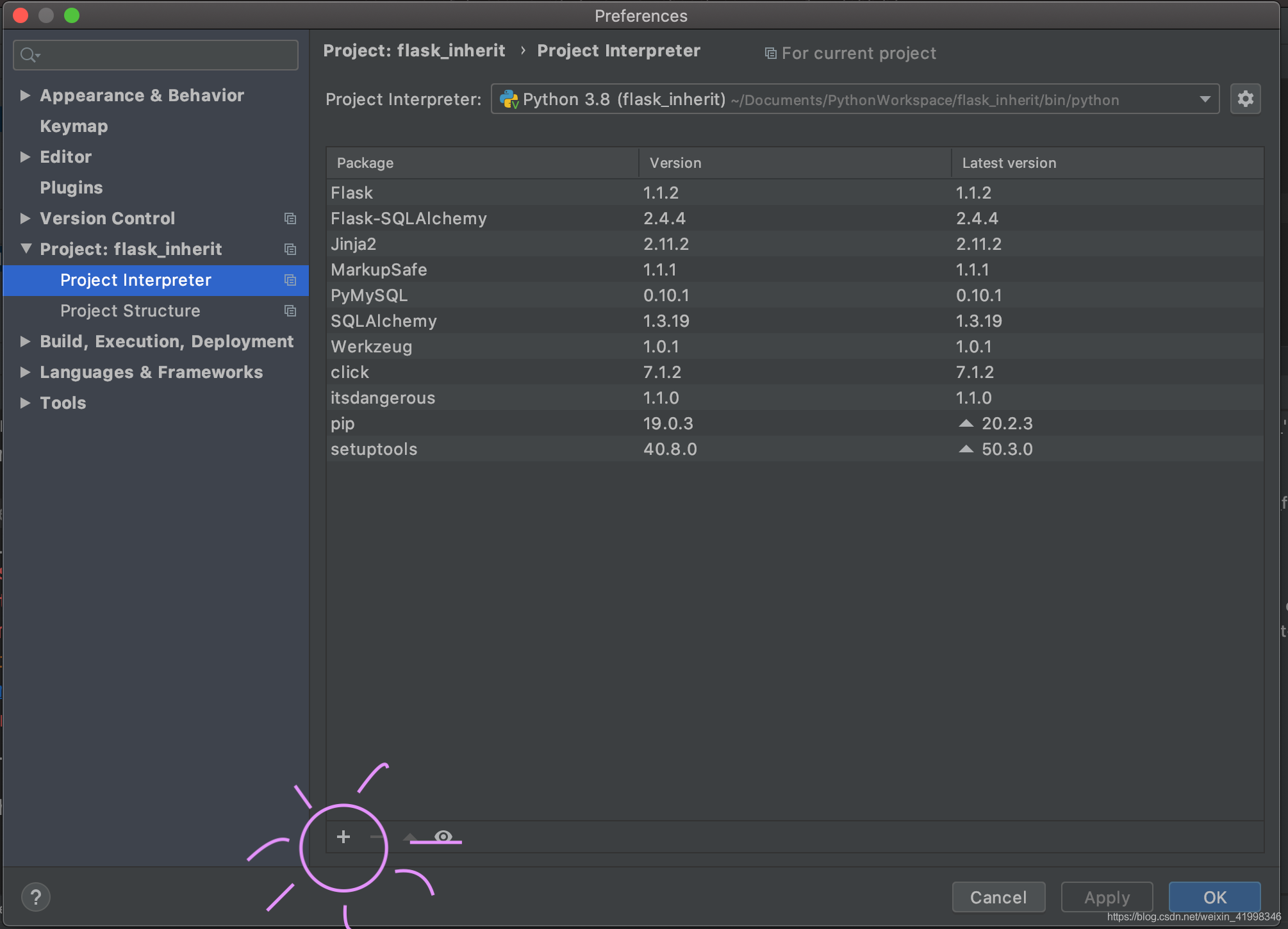Click the For current project label

pos(859,53)
